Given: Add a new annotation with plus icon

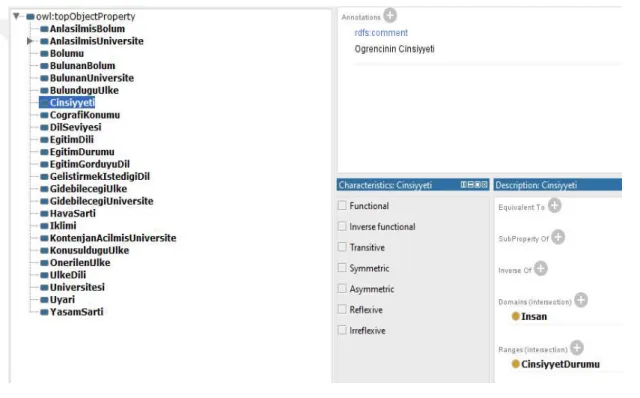Looking at the screenshot, I should 390,16.
